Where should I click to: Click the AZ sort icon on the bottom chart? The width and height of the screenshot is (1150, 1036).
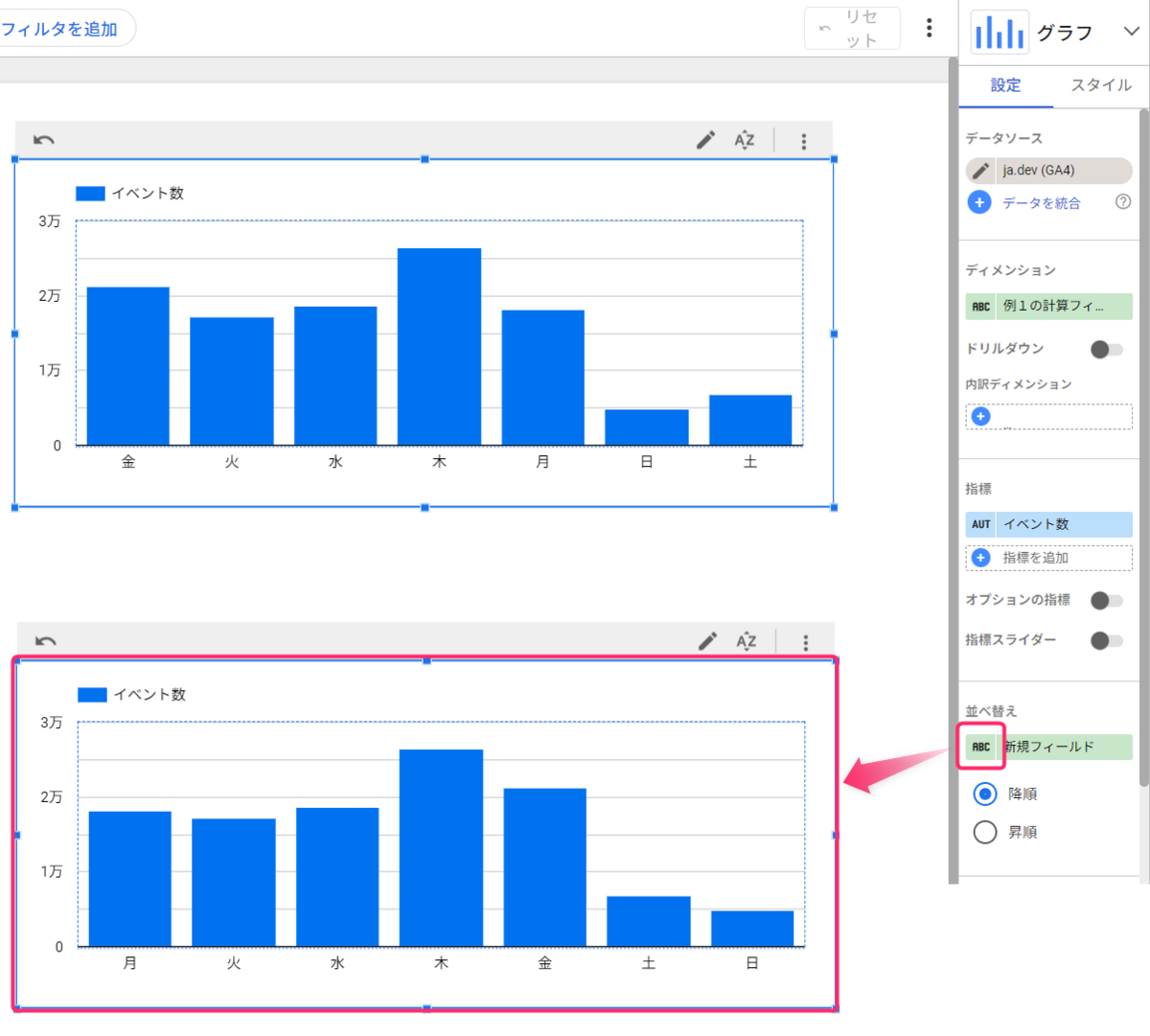[747, 641]
